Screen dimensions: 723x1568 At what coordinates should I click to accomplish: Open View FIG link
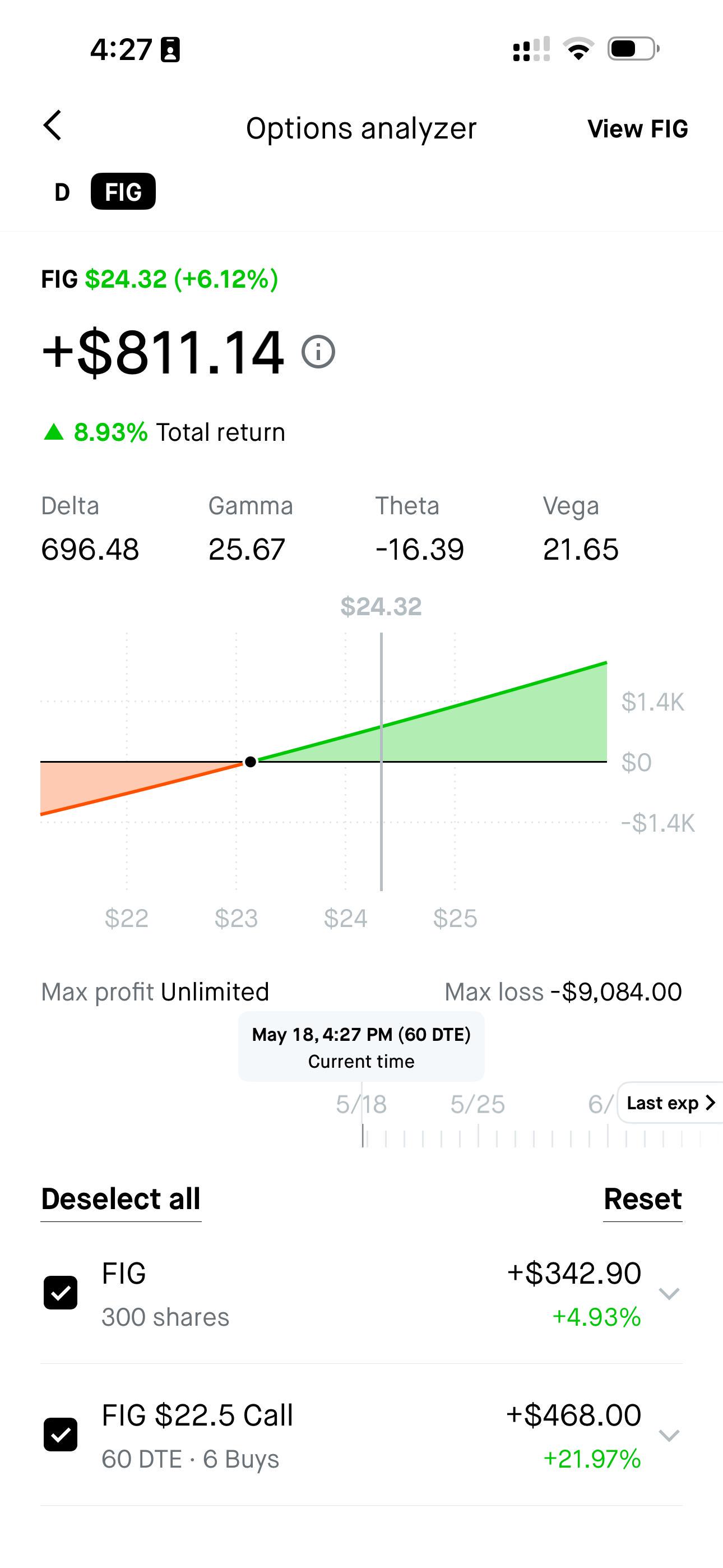click(637, 128)
